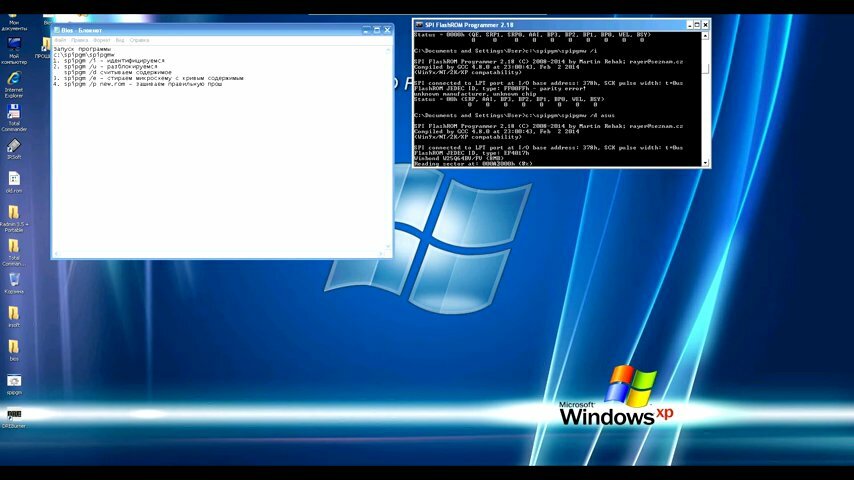Select the old.rom file icon
The width and height of the screenshot is (854, 480).
point(14,179)
